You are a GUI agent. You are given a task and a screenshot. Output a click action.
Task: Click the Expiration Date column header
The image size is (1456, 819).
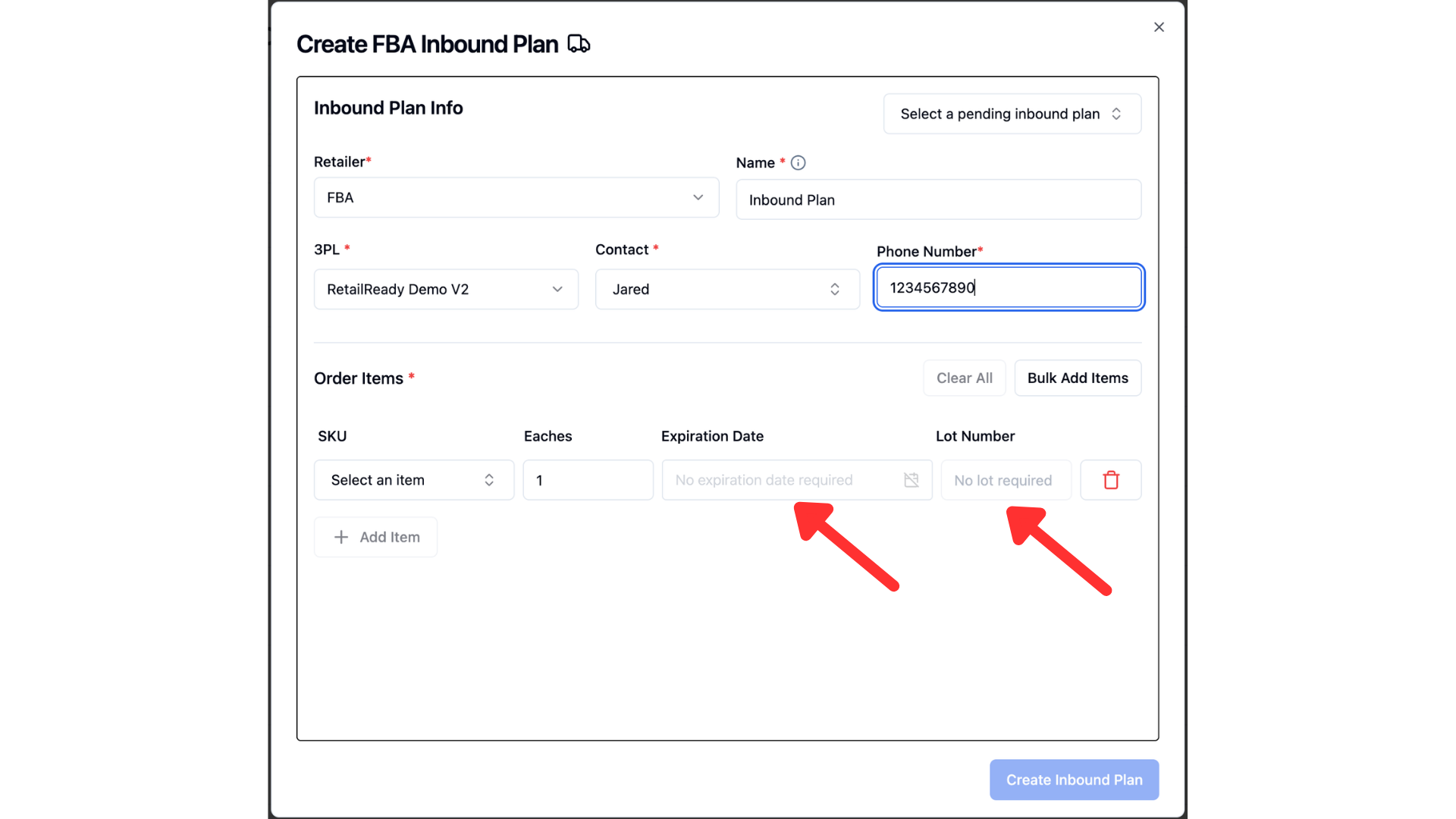click(712, 436)
